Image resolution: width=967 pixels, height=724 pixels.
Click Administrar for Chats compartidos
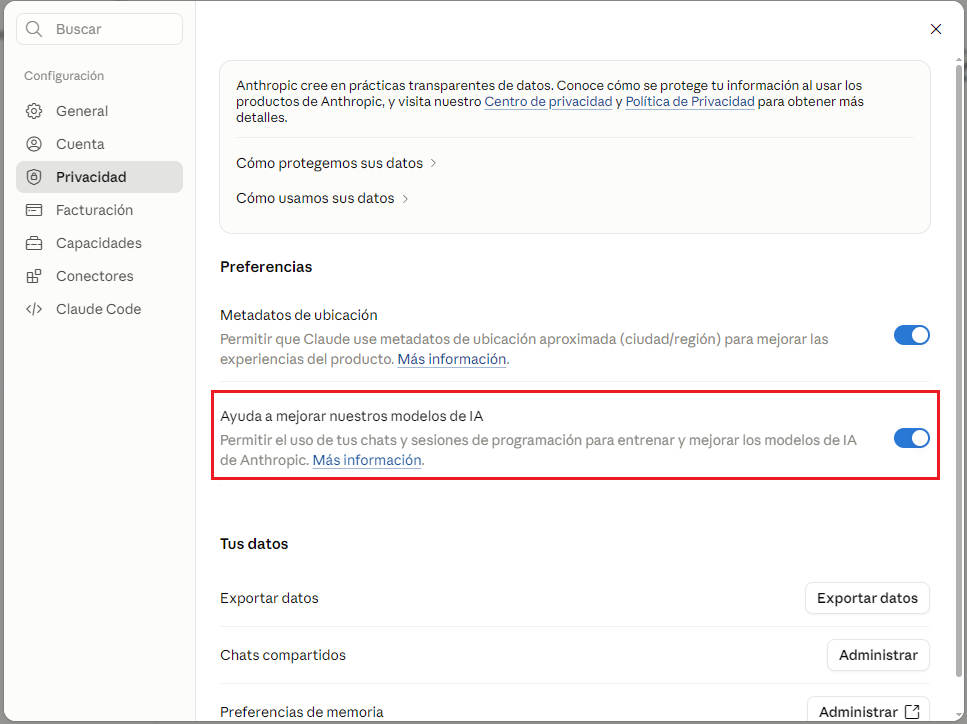coord(878,655)
